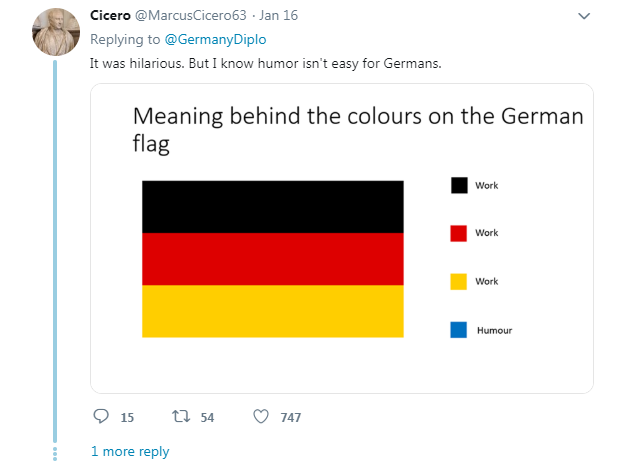Click the blue Humour legend swatch
Image resolution: width=619 pixels, height=470 pixels.
point(459,330)
